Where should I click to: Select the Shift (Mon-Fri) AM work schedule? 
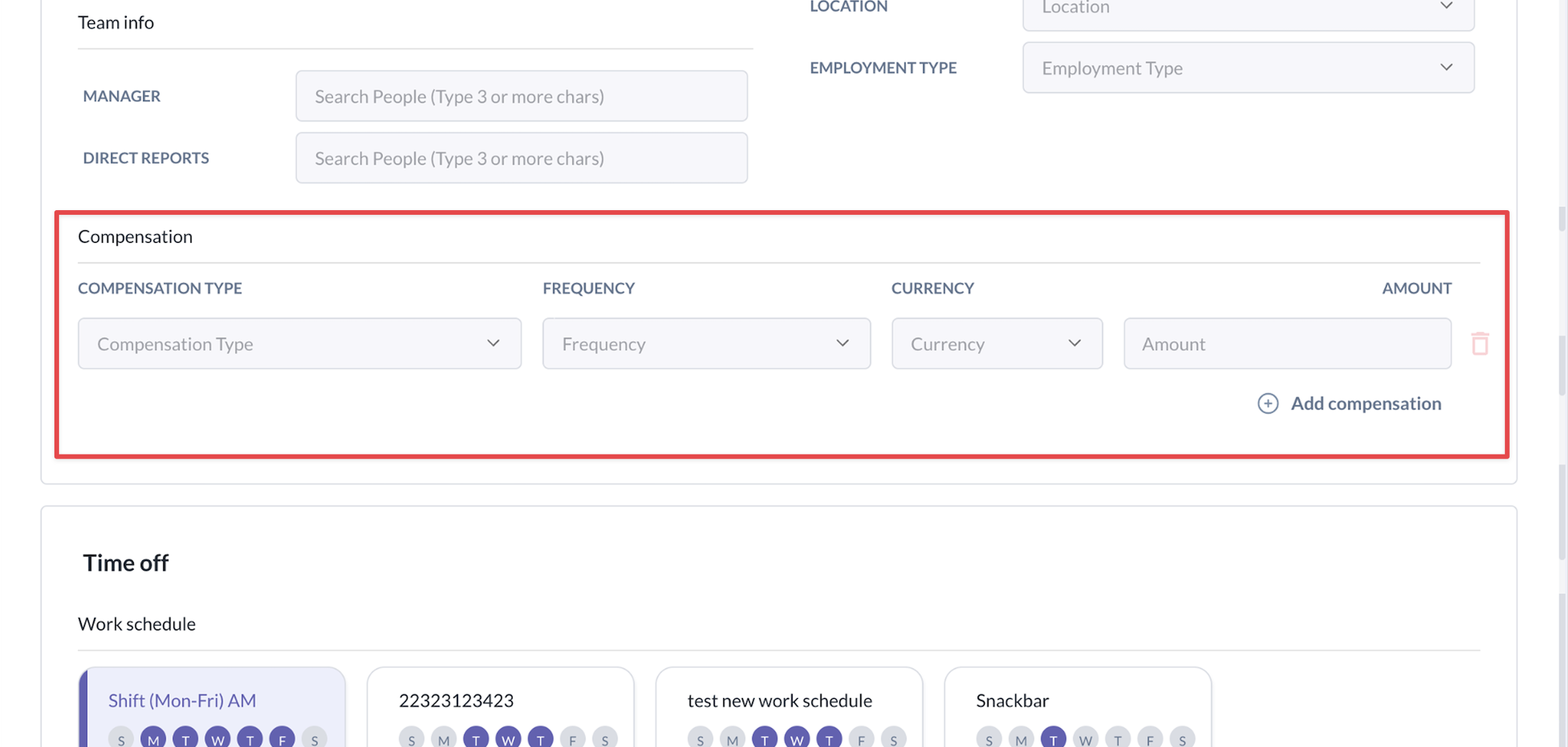pyautogui.click(x=212, y=701)
